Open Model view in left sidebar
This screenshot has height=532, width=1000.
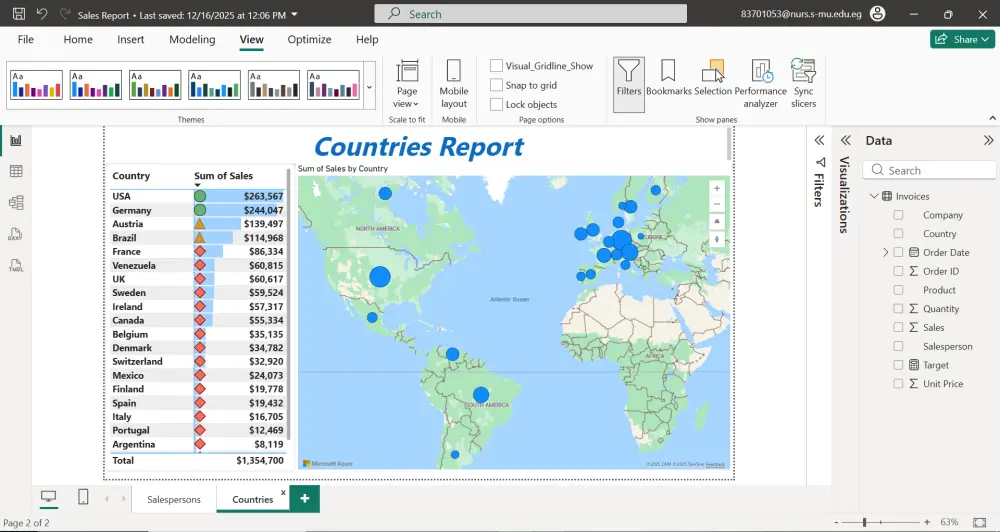click(x=16, y=203)
